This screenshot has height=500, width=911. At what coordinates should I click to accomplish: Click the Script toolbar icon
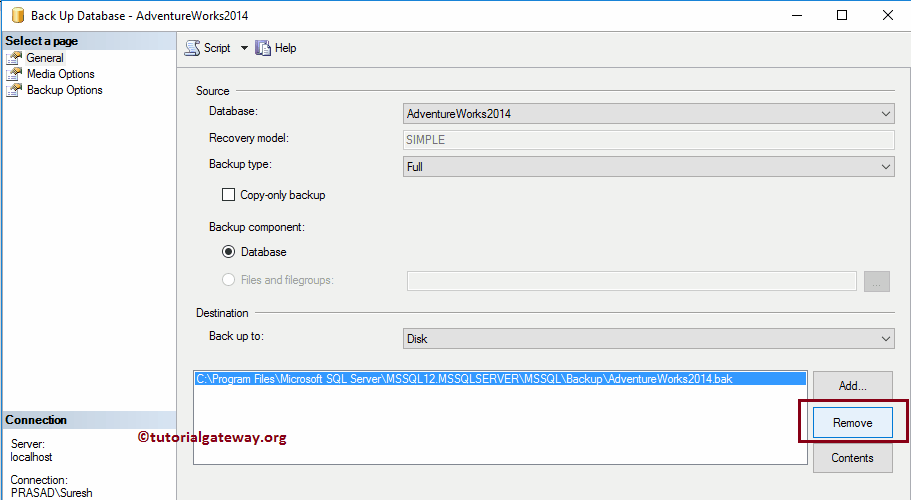coord(192,48)
